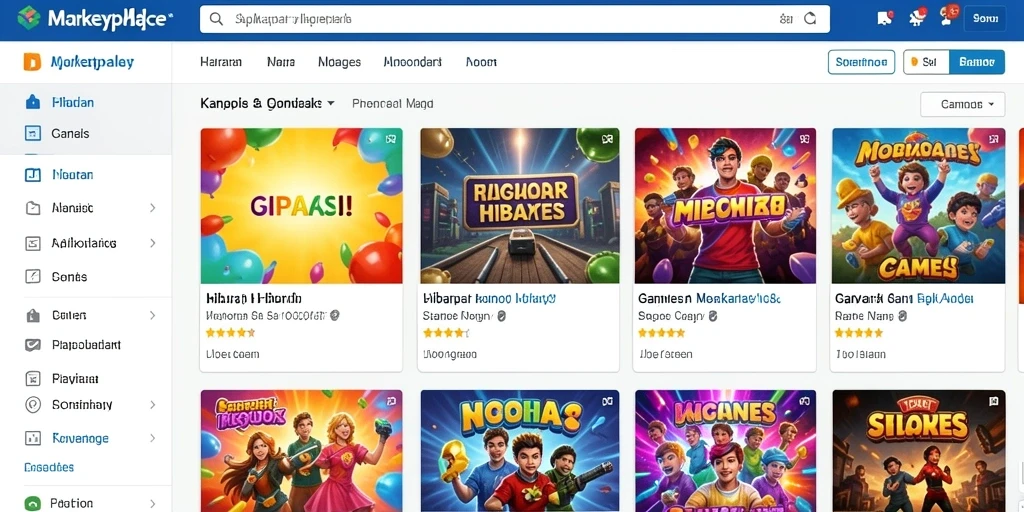Toggle bookmark on MOBUOAKES GAMES card

pos(993,138)
